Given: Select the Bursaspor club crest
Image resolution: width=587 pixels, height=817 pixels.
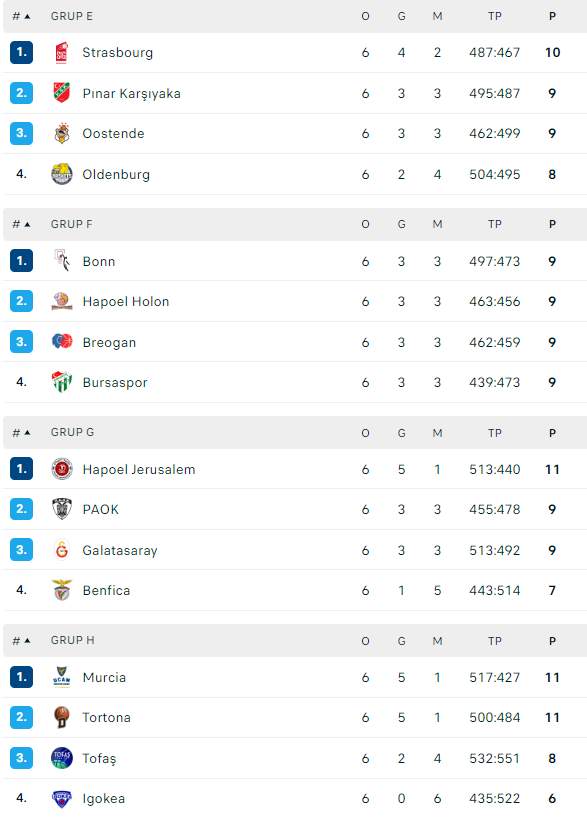Looking at the screenshot, I should tap(61, 382).
